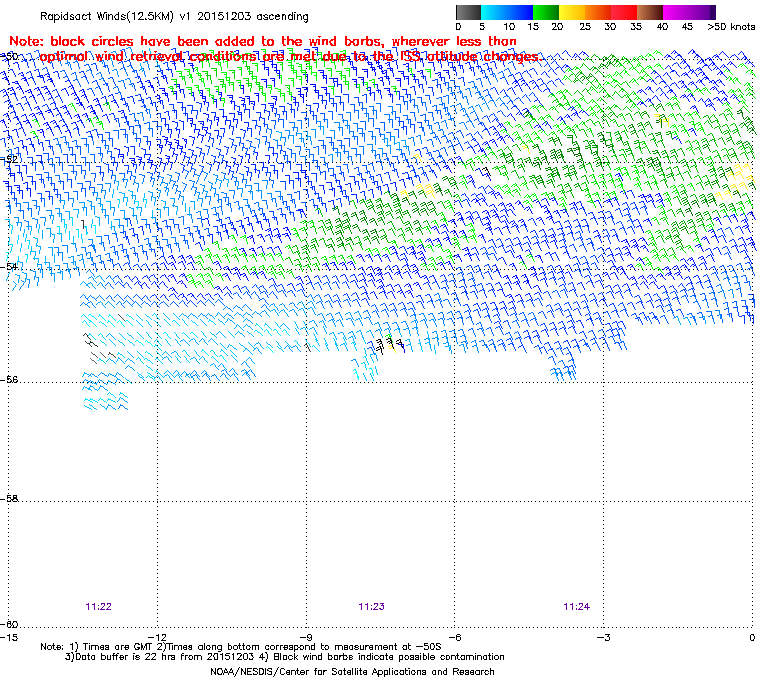Click the green 15-20 knots legend segment
The width and height of the screenshot is (760, 688).
(x=546, y=12)
